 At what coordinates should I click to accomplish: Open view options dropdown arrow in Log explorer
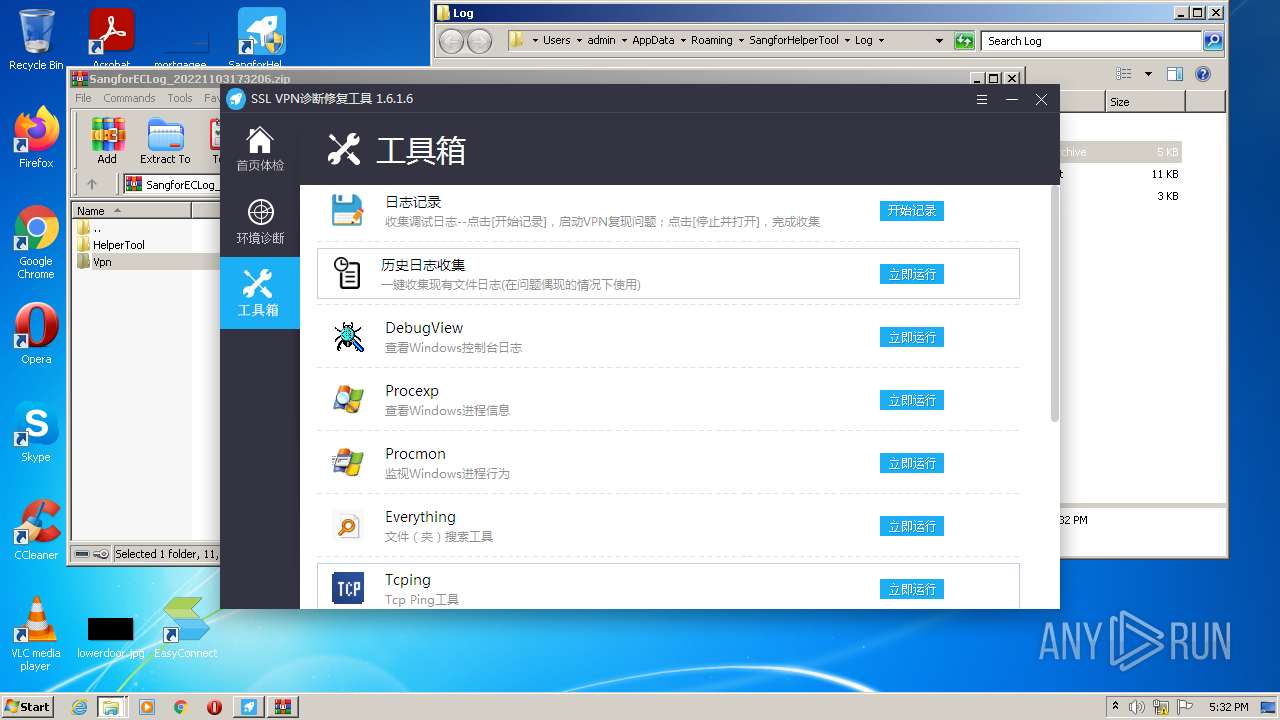pyautogui.click(x=1148, y=74)
